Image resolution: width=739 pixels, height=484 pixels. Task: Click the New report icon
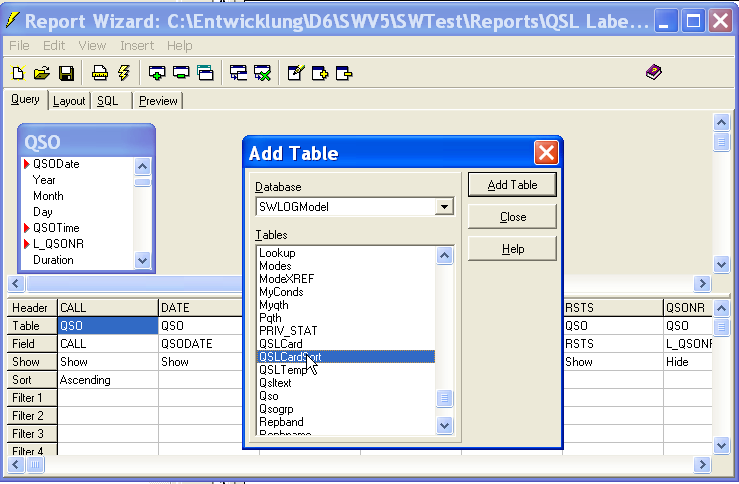click(x=18, y=73)
